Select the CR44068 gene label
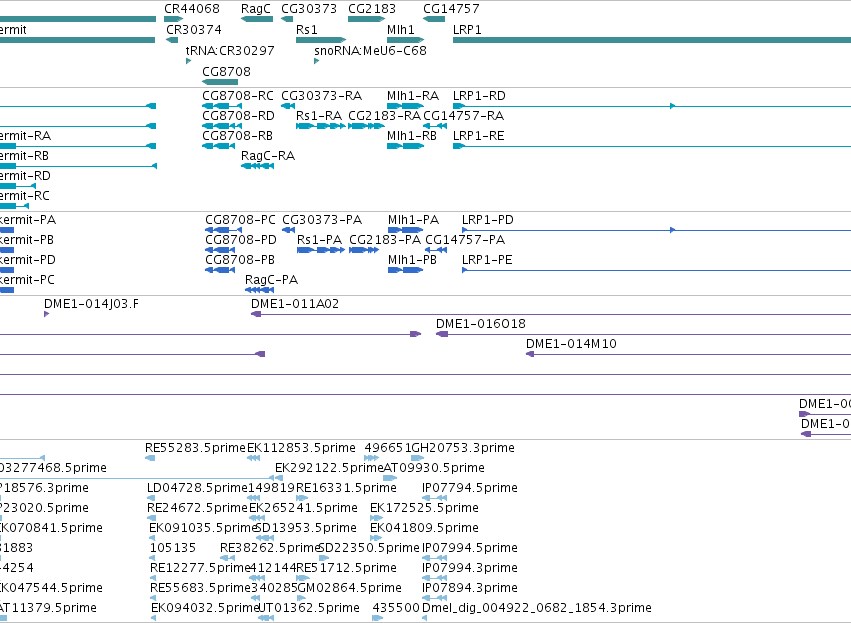Image resolution: width=851 pixels, height=623 pixels. point(192,9)
